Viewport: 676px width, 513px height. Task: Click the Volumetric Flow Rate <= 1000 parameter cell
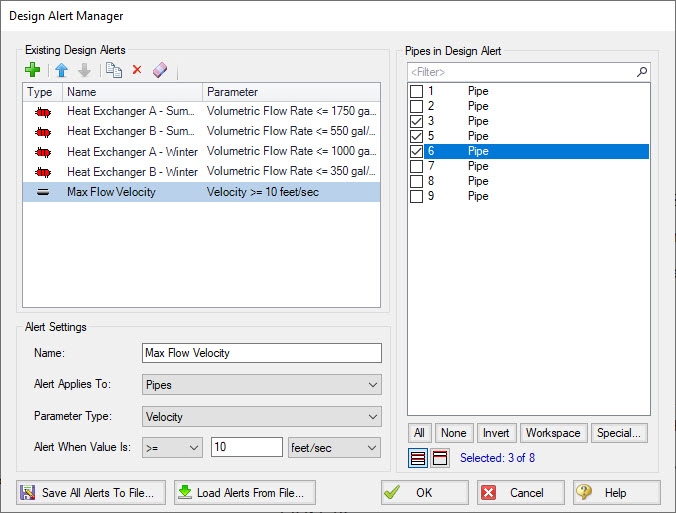[291, 151]
